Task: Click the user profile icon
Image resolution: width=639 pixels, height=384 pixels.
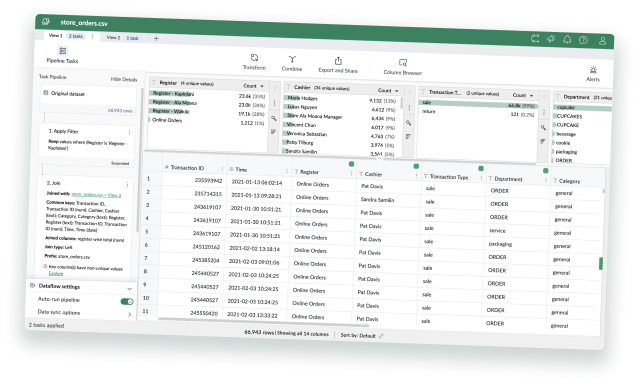Action: [x=602, y=41]
